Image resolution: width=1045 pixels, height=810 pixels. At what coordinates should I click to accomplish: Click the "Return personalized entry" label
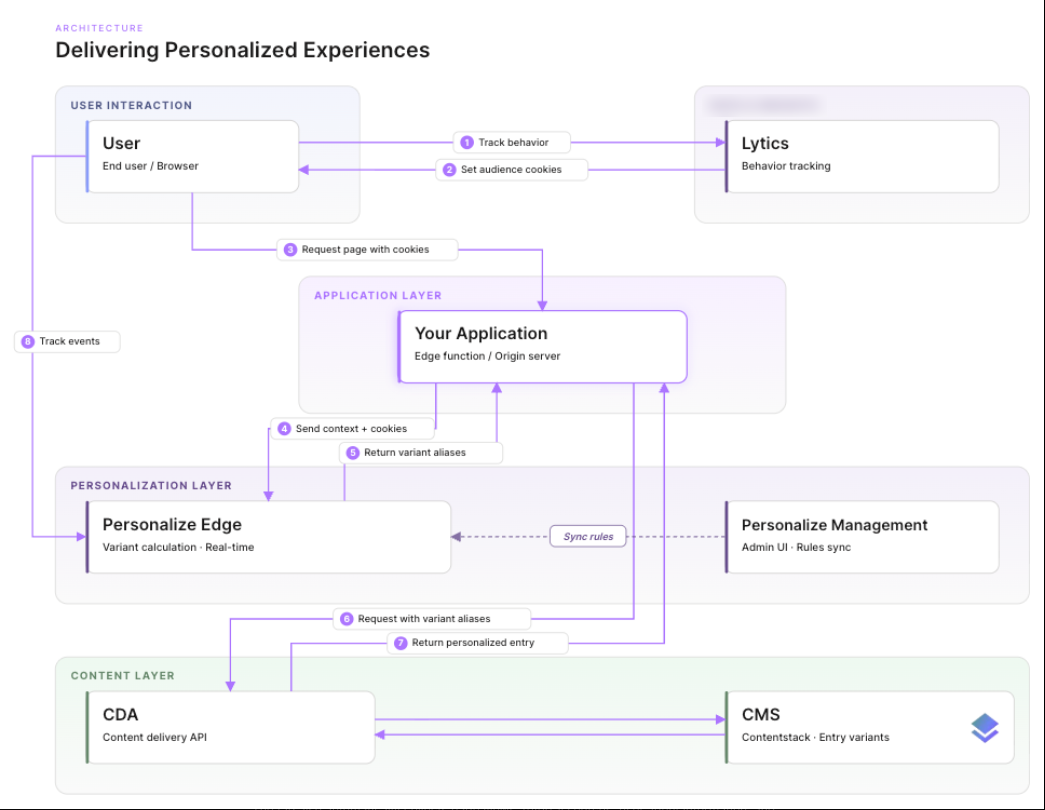[477, 643]
